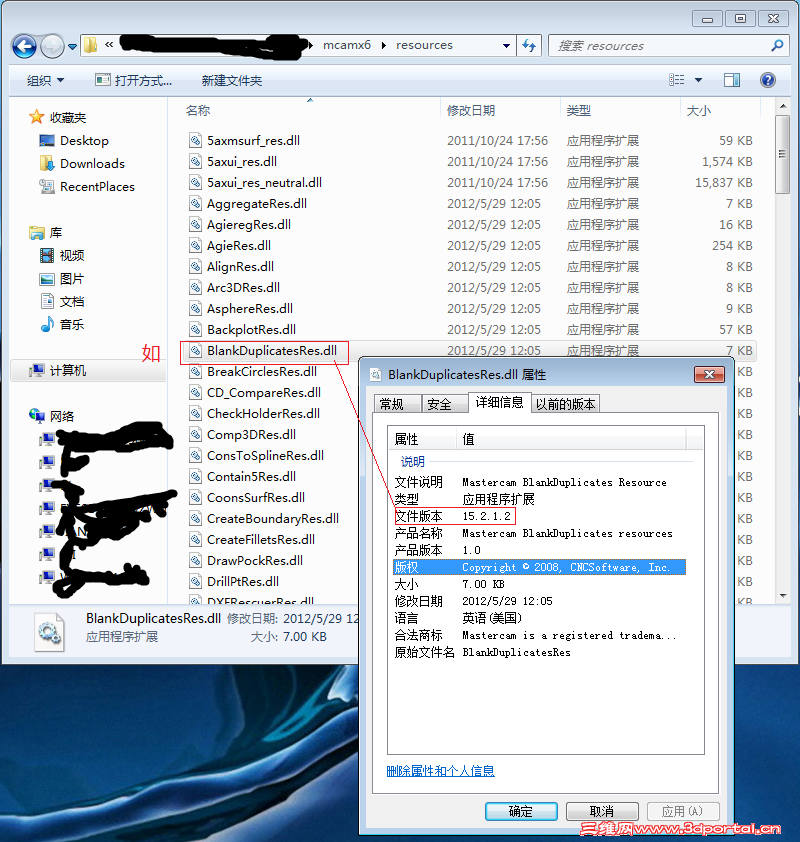
Task: Click 取消 to cancel properties
Action: tap(602, 811)
